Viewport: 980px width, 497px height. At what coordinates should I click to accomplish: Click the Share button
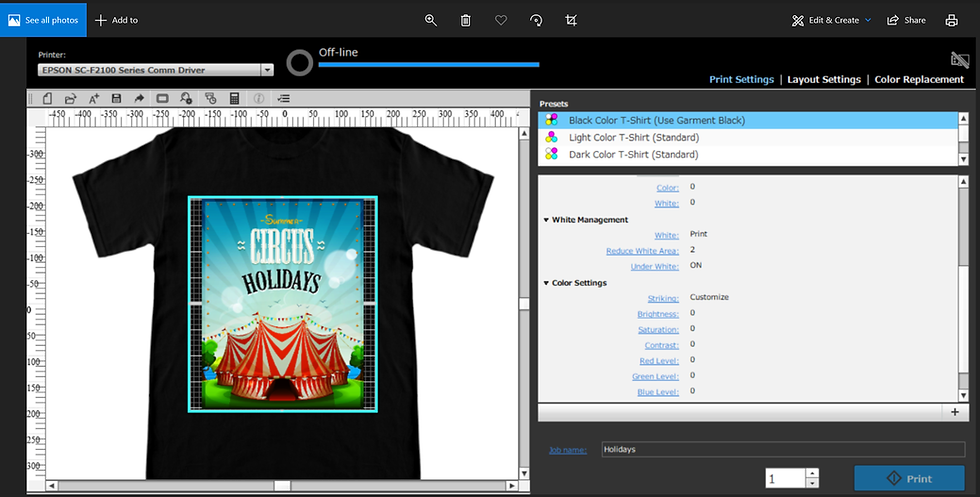[x=906, y=20]
